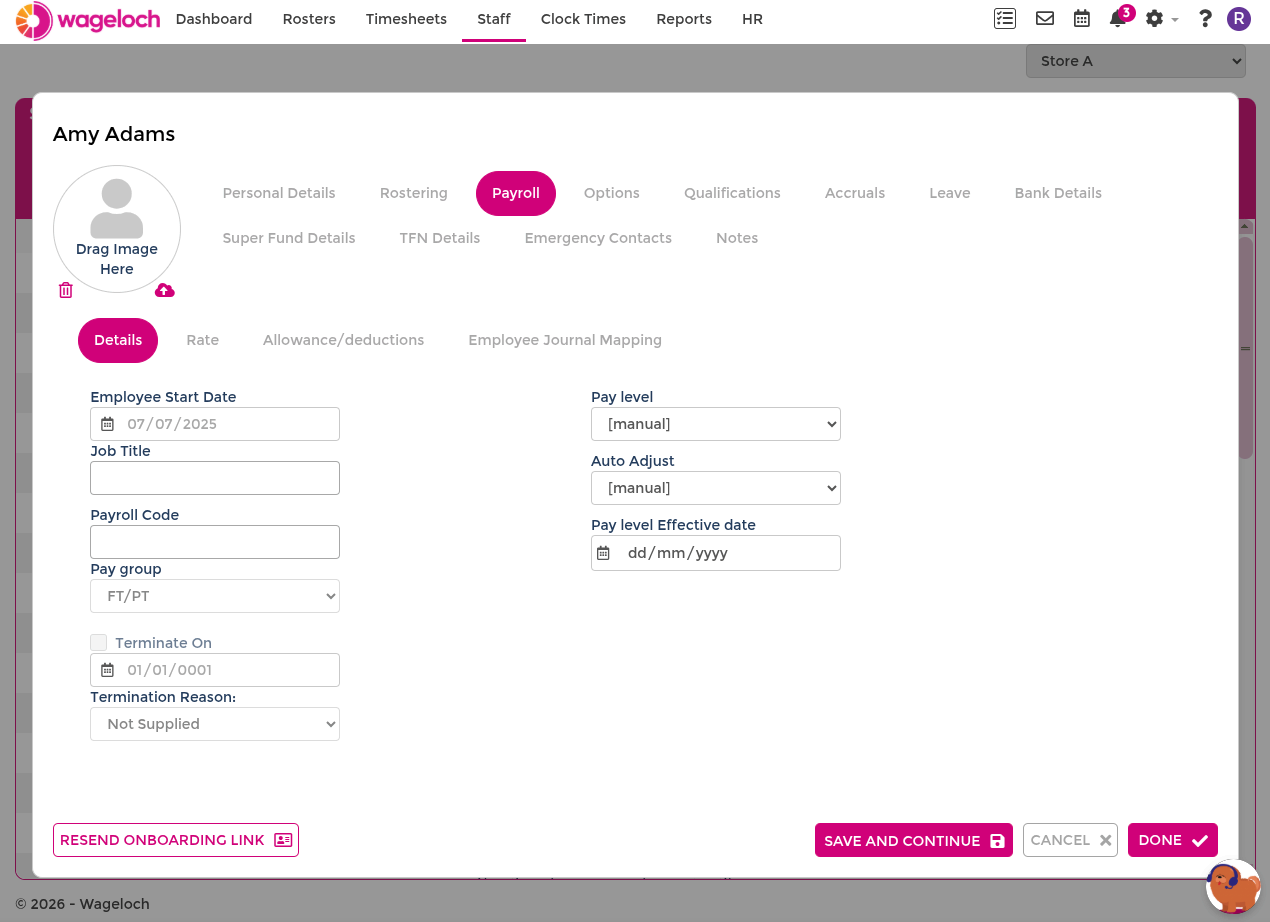Image resolution: width=1270 pixels, height=922 pixels.
Task: Click the Employee Start Date field
Action: click(215, 424)
